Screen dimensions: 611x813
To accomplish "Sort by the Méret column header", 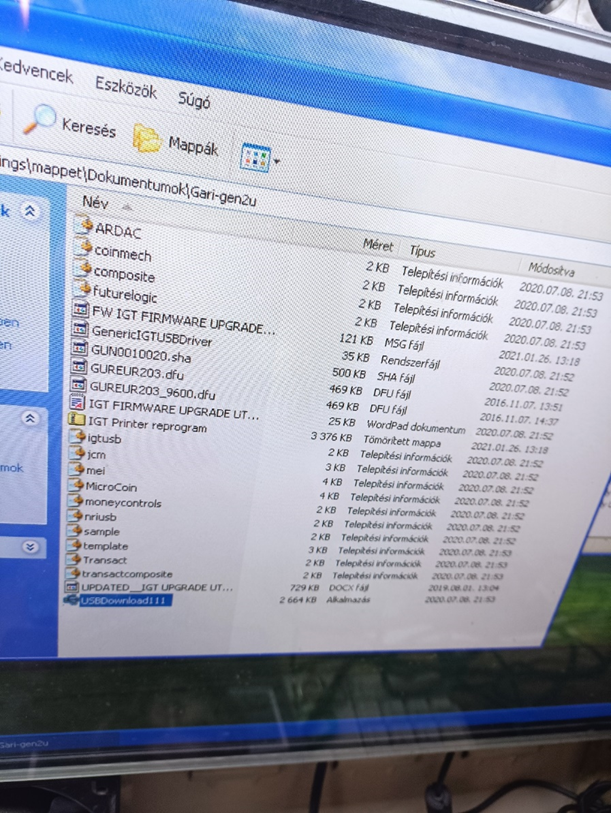I will coord(378,245).
